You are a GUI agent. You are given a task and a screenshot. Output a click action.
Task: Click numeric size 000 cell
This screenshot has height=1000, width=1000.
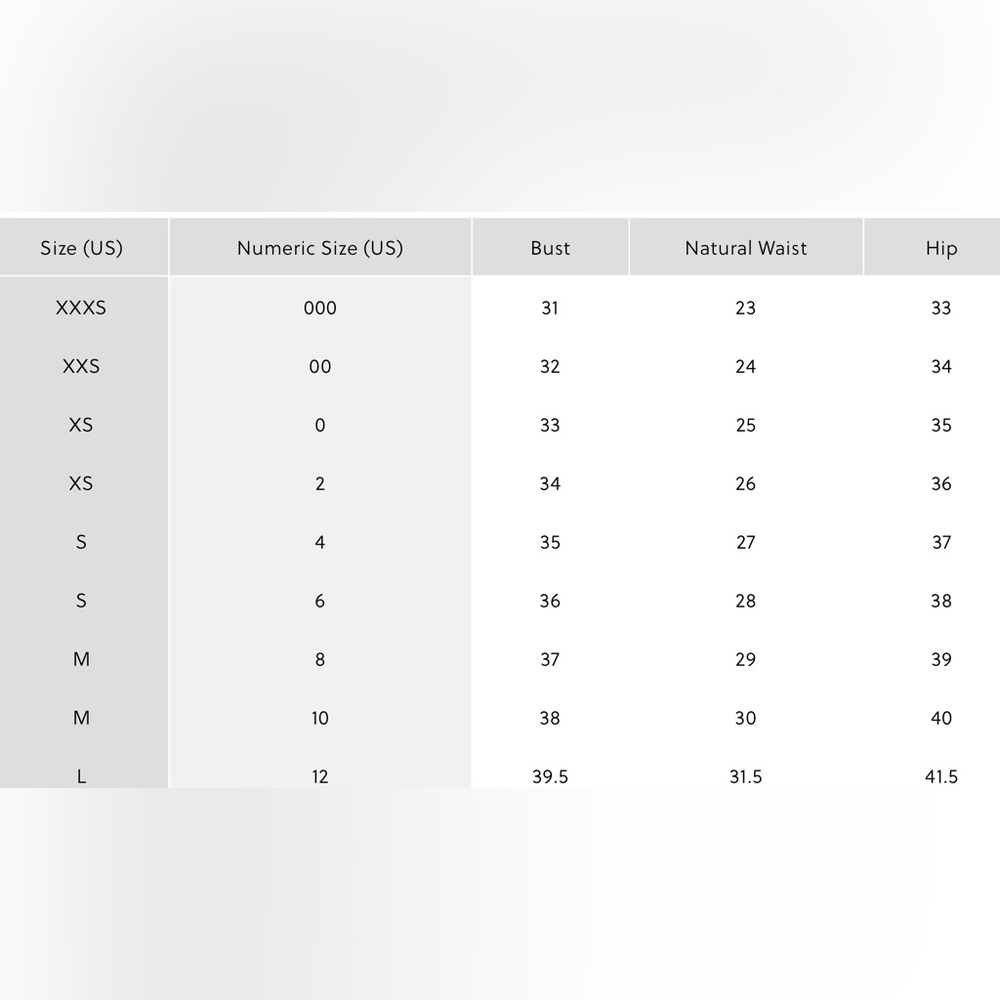point(320,307)
